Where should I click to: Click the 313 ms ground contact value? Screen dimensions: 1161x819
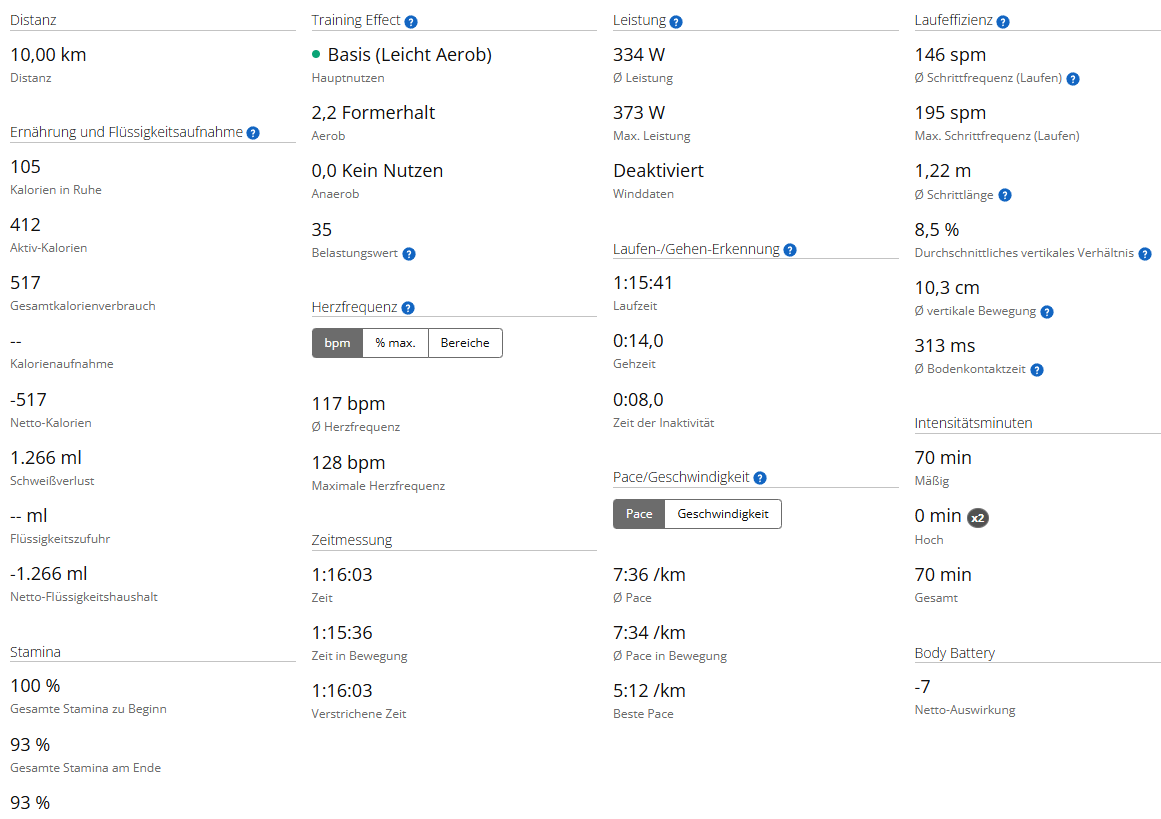945,346
